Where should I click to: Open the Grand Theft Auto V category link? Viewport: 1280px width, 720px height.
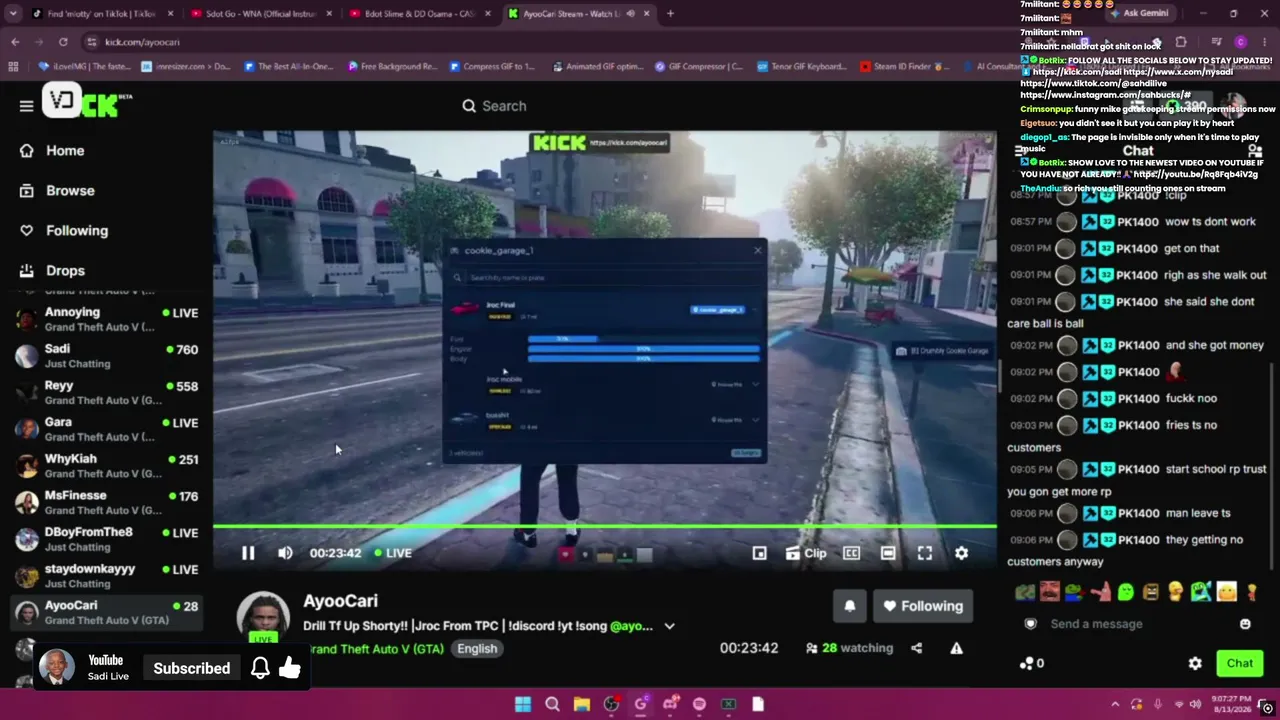pos(375,649)
